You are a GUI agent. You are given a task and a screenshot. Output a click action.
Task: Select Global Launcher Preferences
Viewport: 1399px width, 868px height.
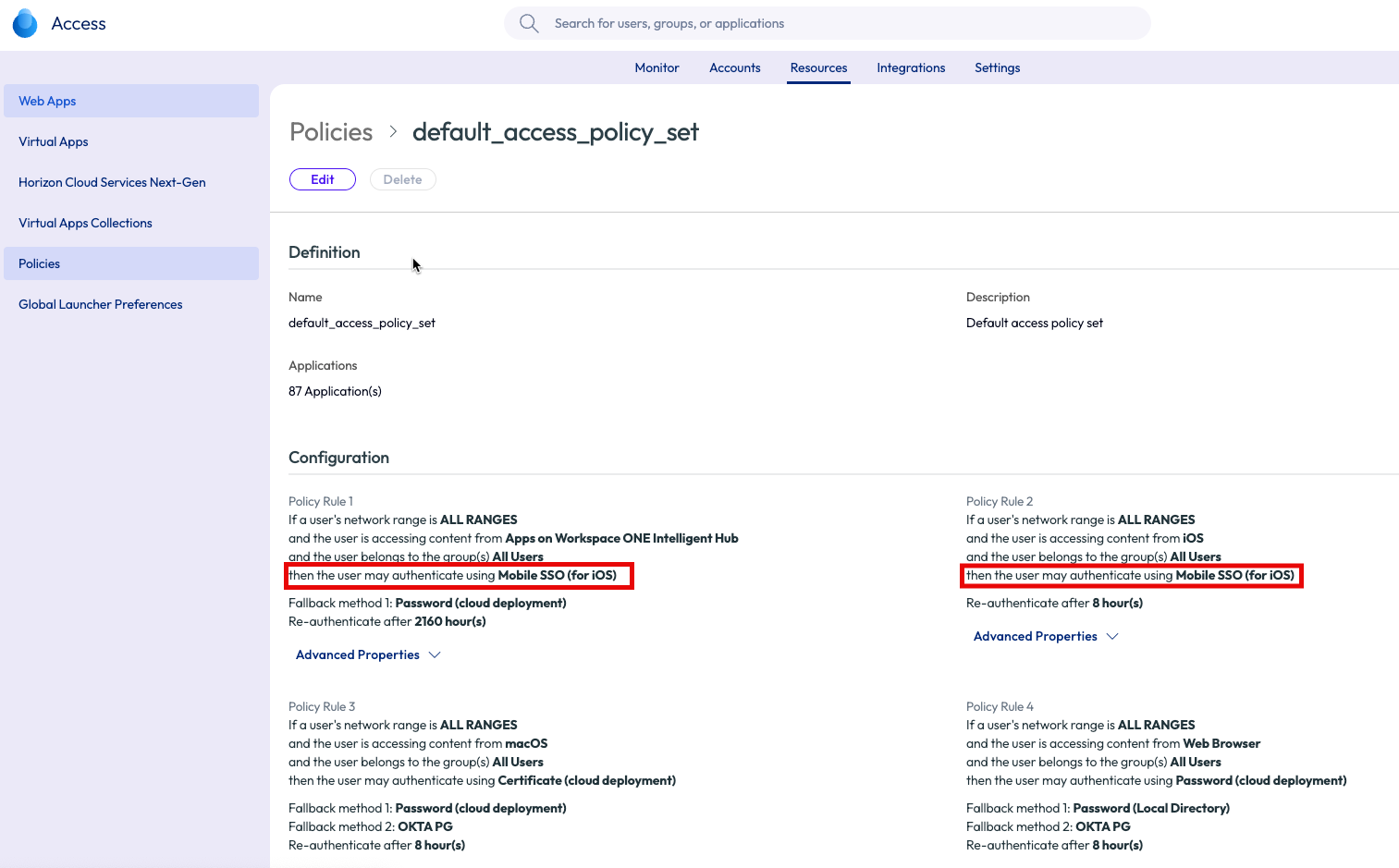pos(100,304)
